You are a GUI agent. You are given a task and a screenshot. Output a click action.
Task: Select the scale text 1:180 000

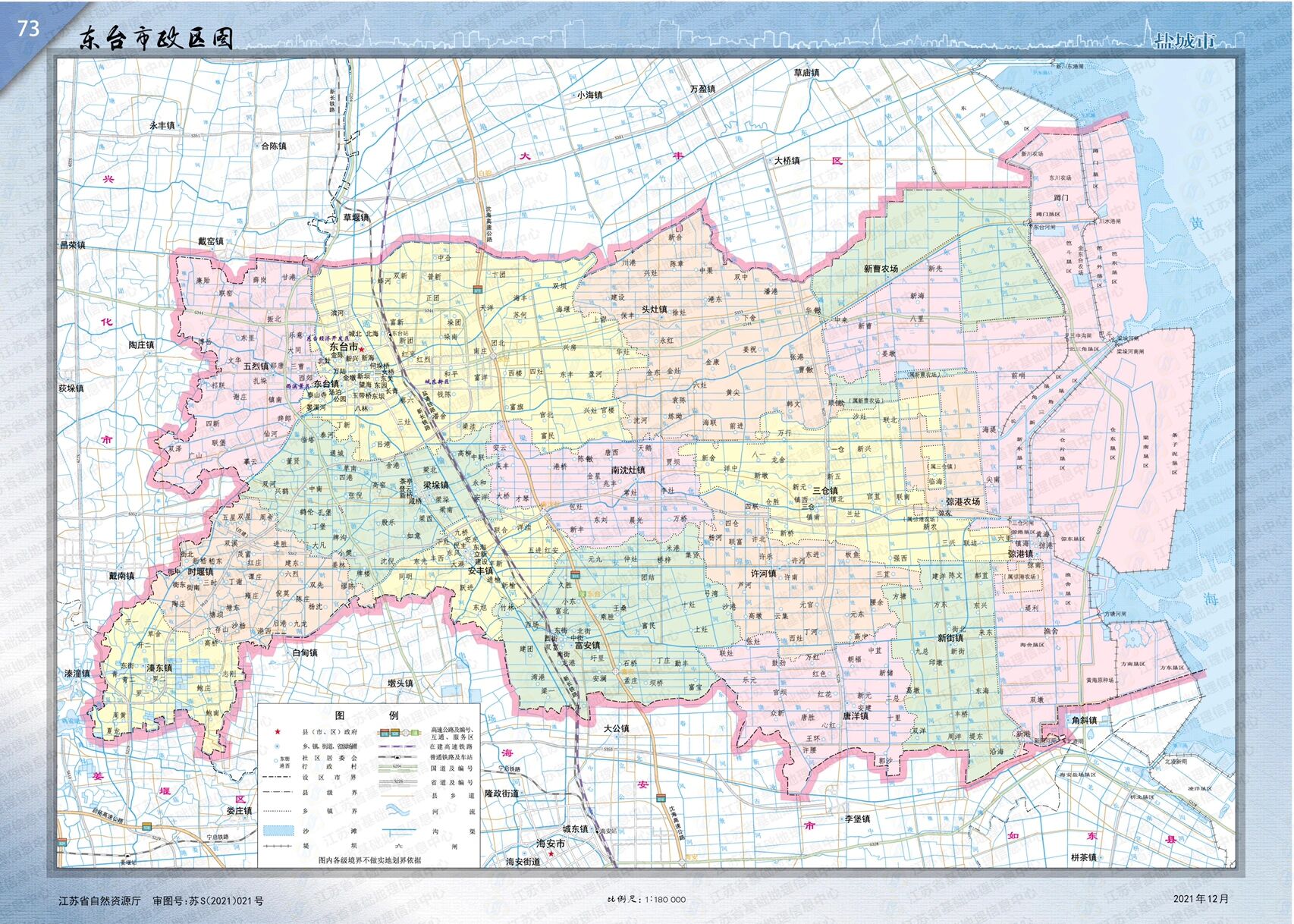click(665, 900)
